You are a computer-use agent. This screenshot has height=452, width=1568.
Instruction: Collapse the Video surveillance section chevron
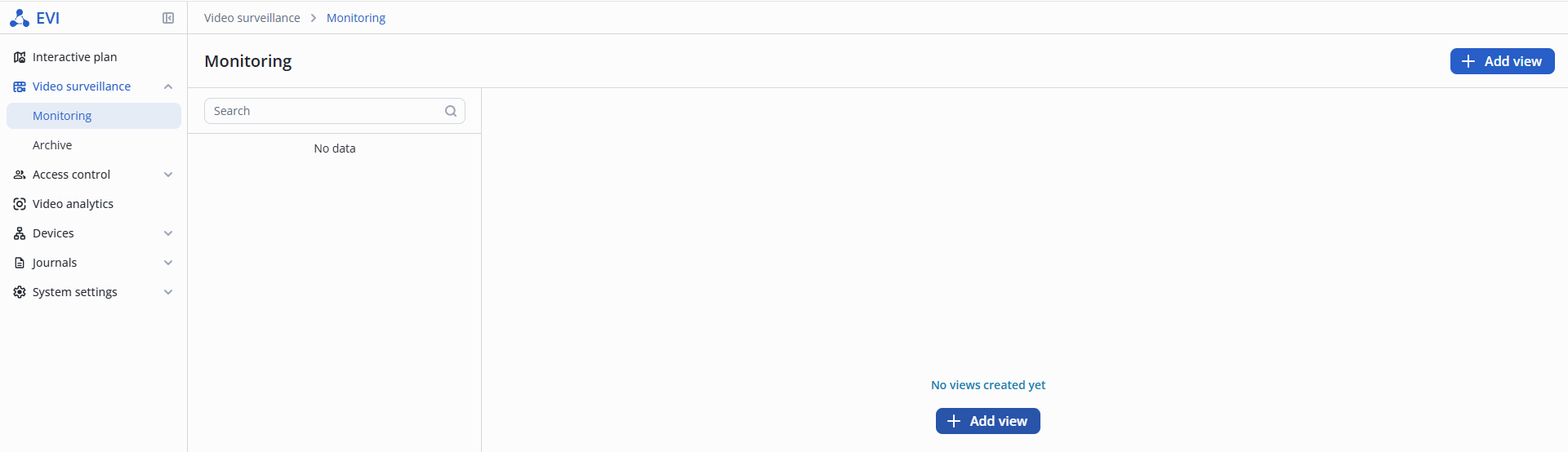pos(168,86)
